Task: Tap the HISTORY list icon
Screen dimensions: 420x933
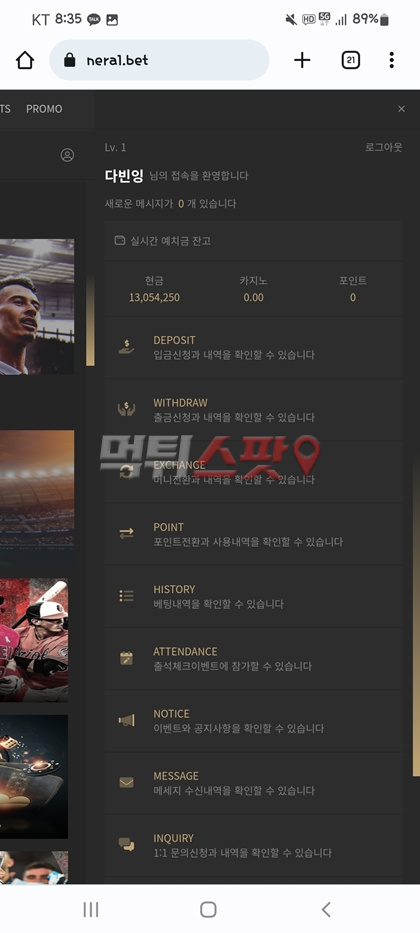Action: tap(126, 596)
